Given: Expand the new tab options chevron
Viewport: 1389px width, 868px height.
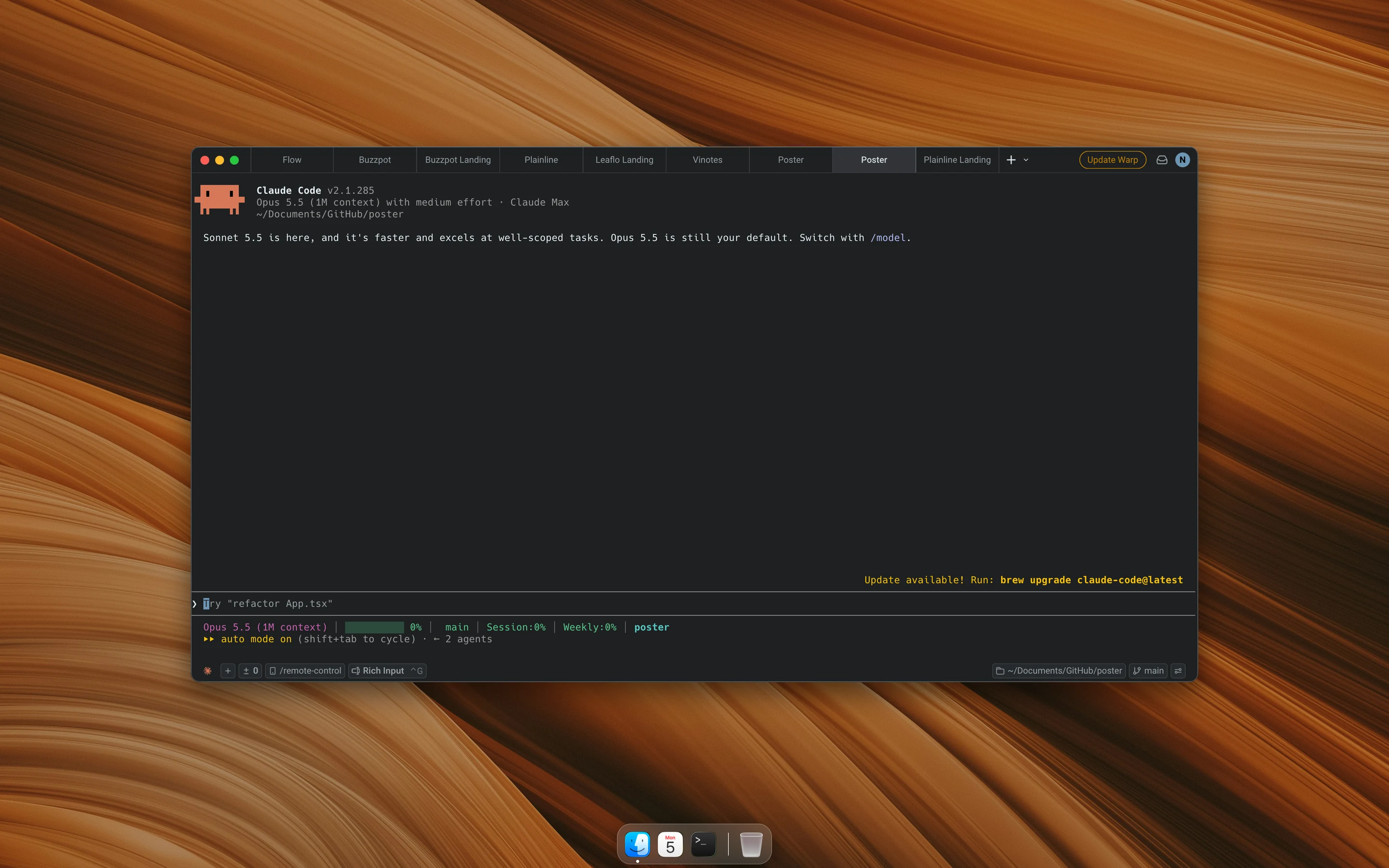Looking at the screenshot, I should click(x=1026, y=160).
